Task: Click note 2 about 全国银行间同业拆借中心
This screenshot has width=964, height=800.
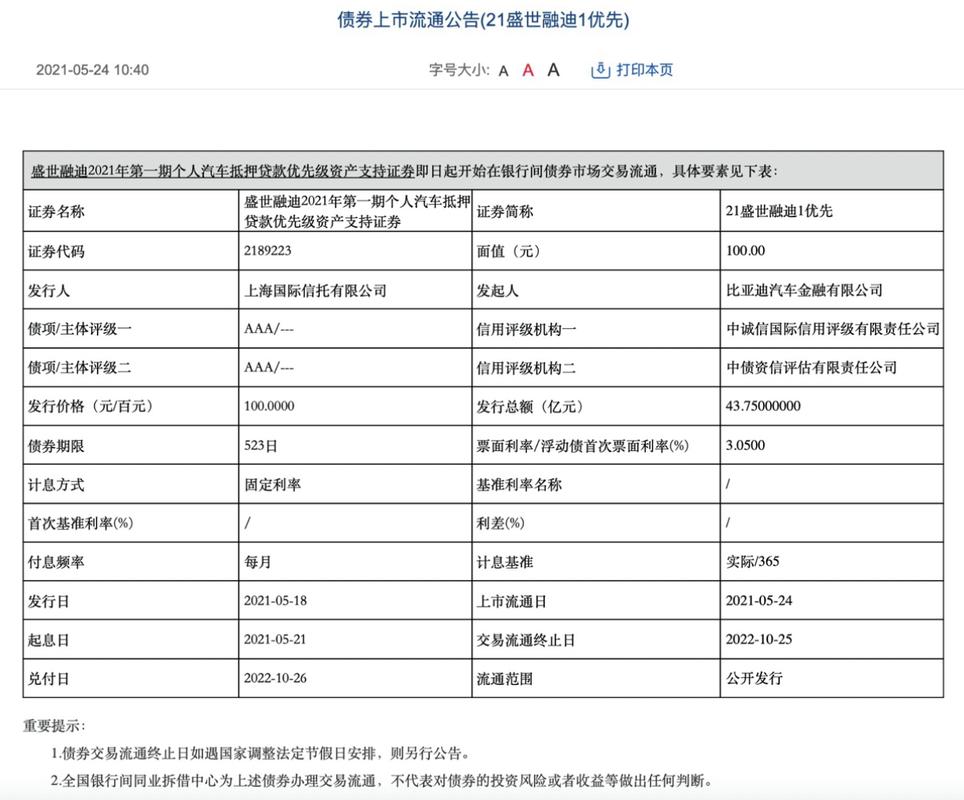Action: tap(382, 780)
